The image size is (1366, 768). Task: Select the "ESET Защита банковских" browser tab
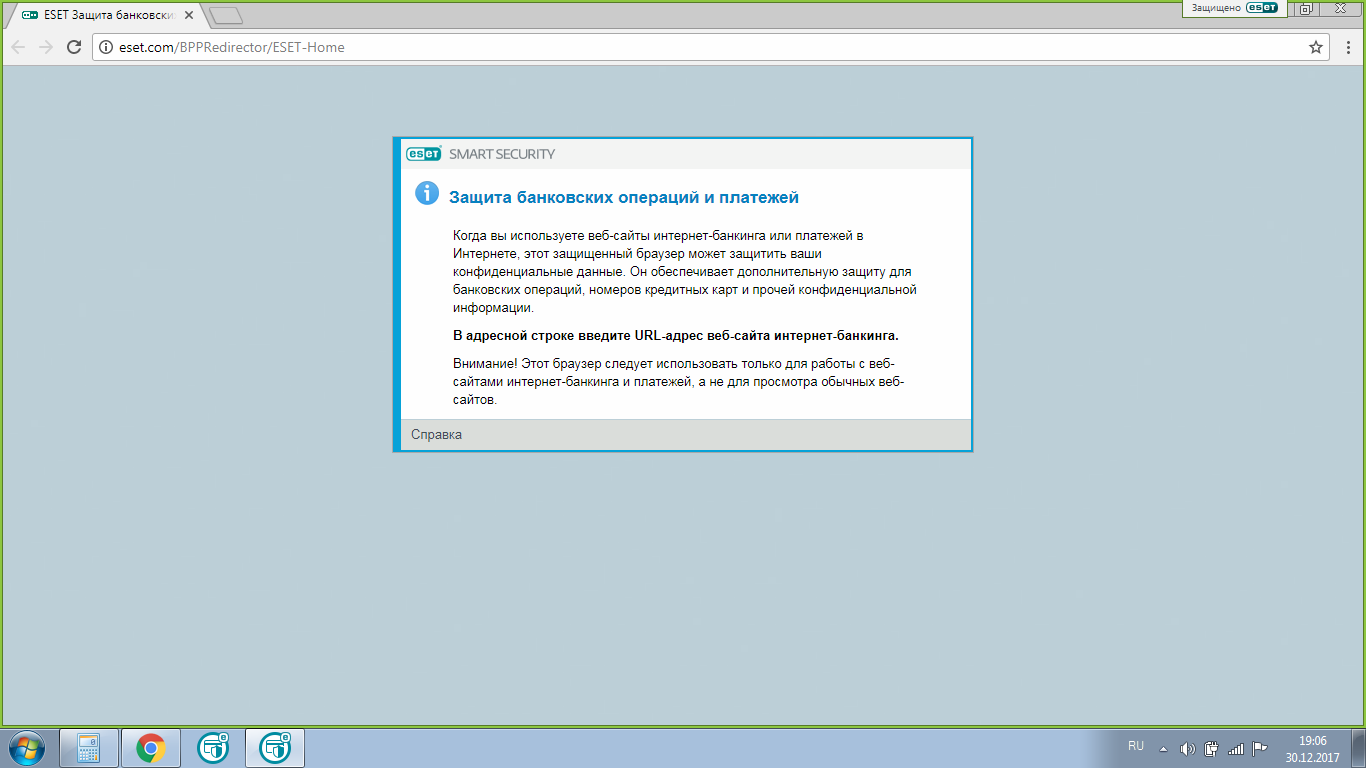107,16
